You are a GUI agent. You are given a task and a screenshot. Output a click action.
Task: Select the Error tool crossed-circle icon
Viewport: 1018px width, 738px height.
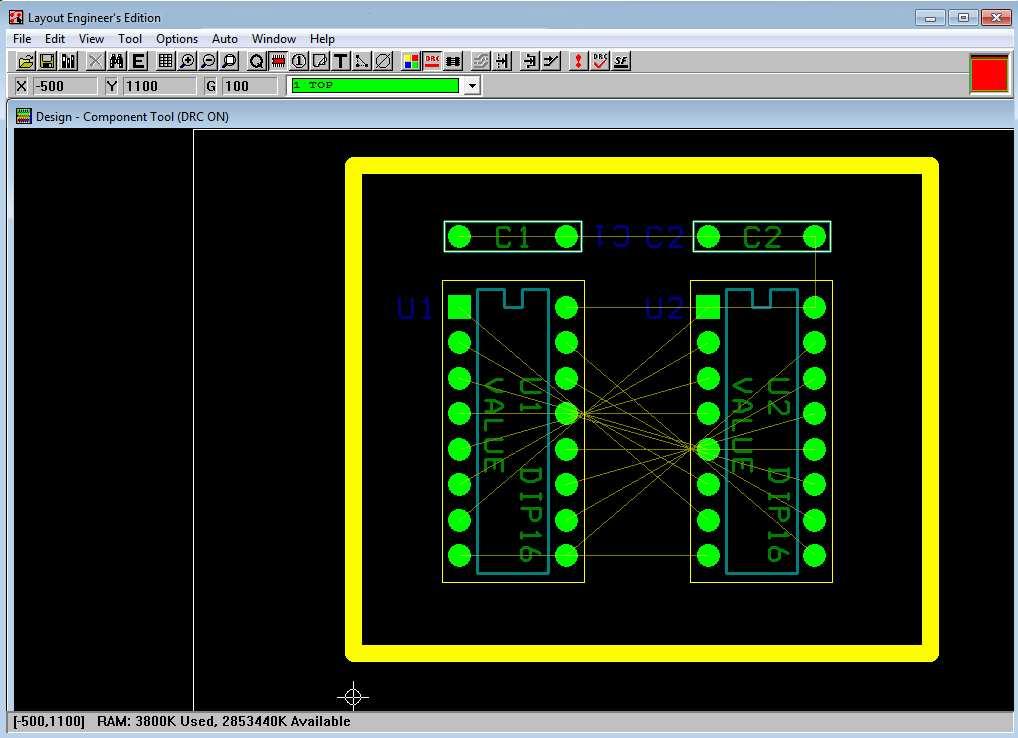pos(384,62)
